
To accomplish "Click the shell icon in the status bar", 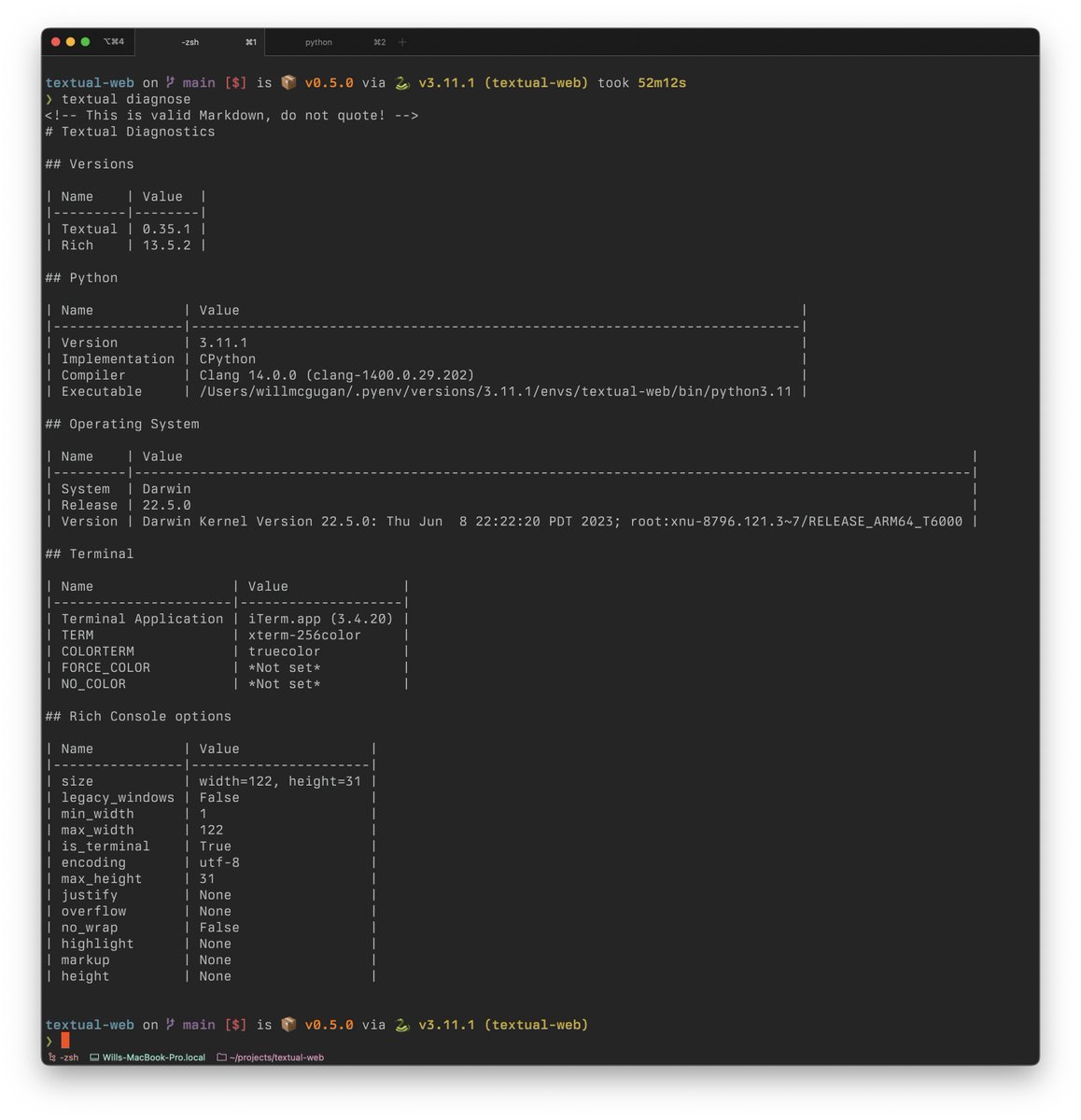I will (51, 1057).
